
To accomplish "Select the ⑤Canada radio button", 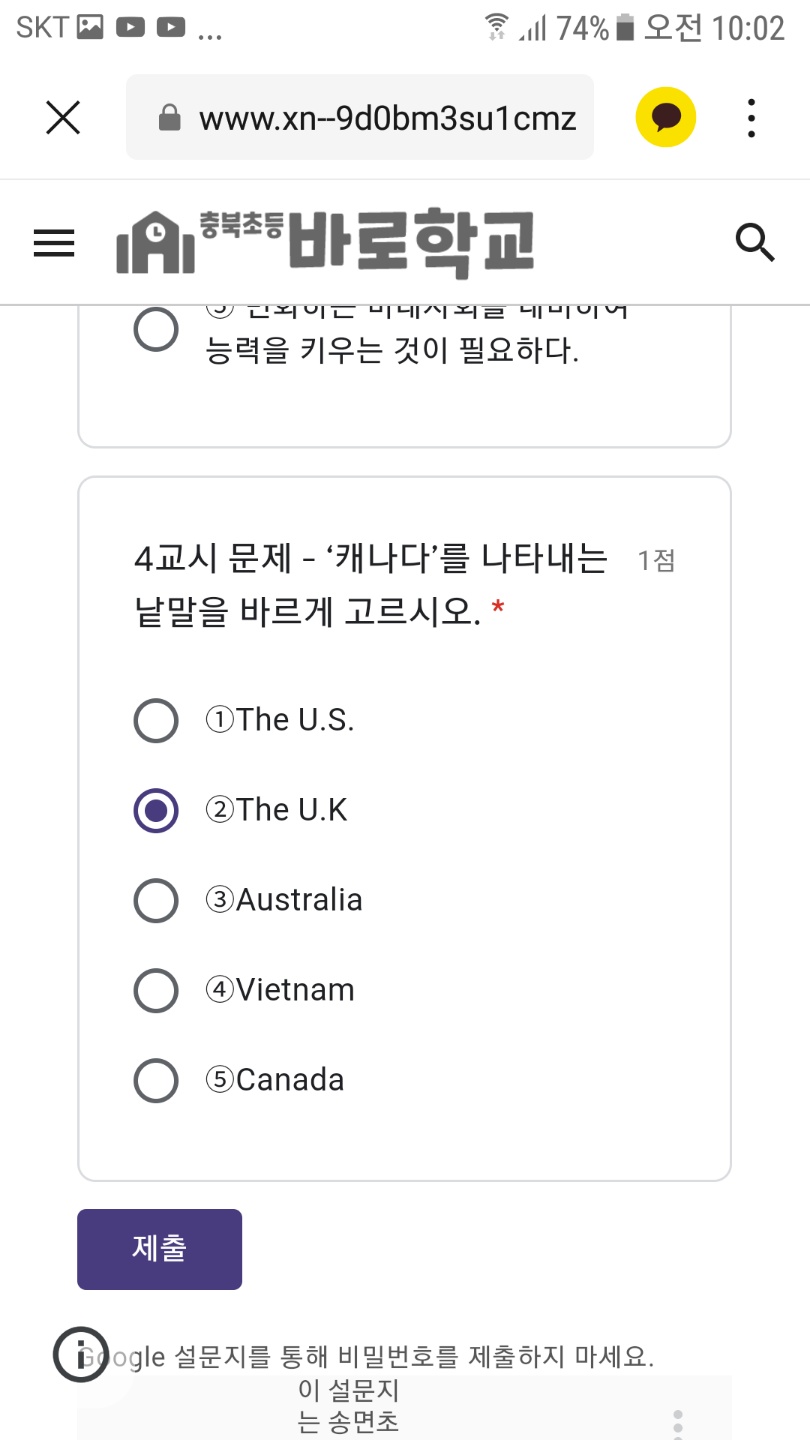I will coord(156,1080).
